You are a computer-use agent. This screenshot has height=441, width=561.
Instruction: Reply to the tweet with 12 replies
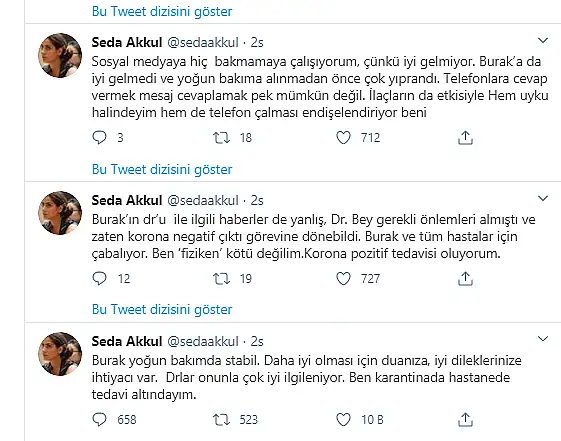tap(99, 278)
